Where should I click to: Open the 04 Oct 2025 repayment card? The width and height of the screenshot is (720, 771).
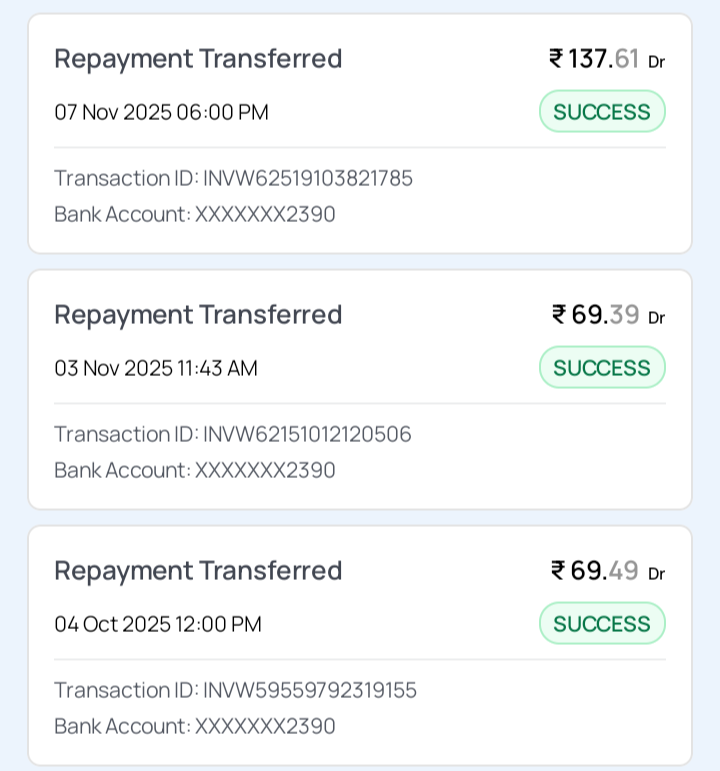pyautogui.click(x=360, y=645)
